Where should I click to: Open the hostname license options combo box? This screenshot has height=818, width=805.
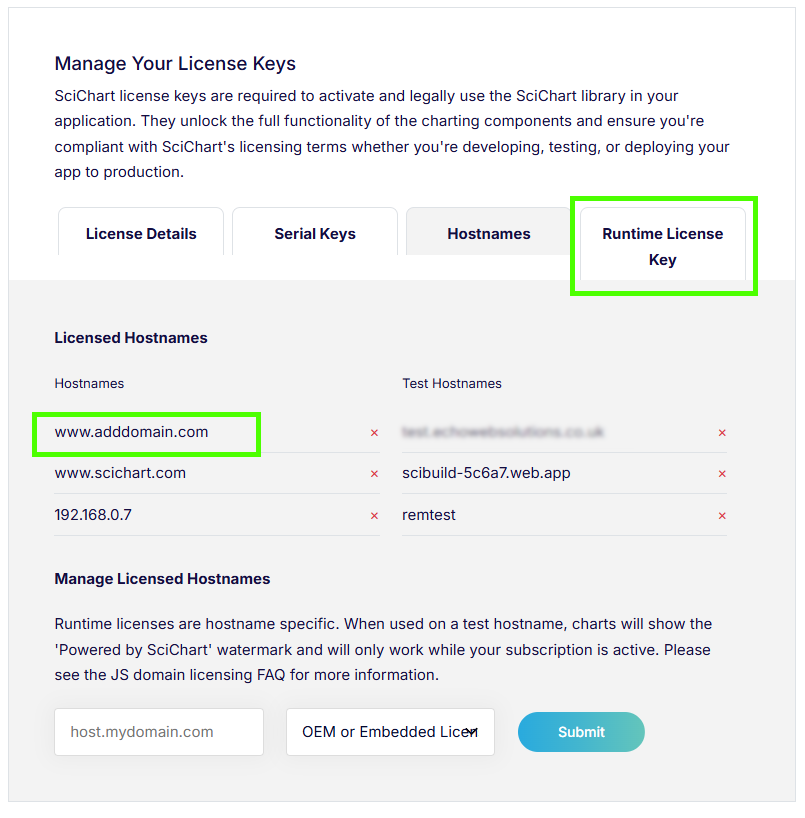tap(390, 732)
